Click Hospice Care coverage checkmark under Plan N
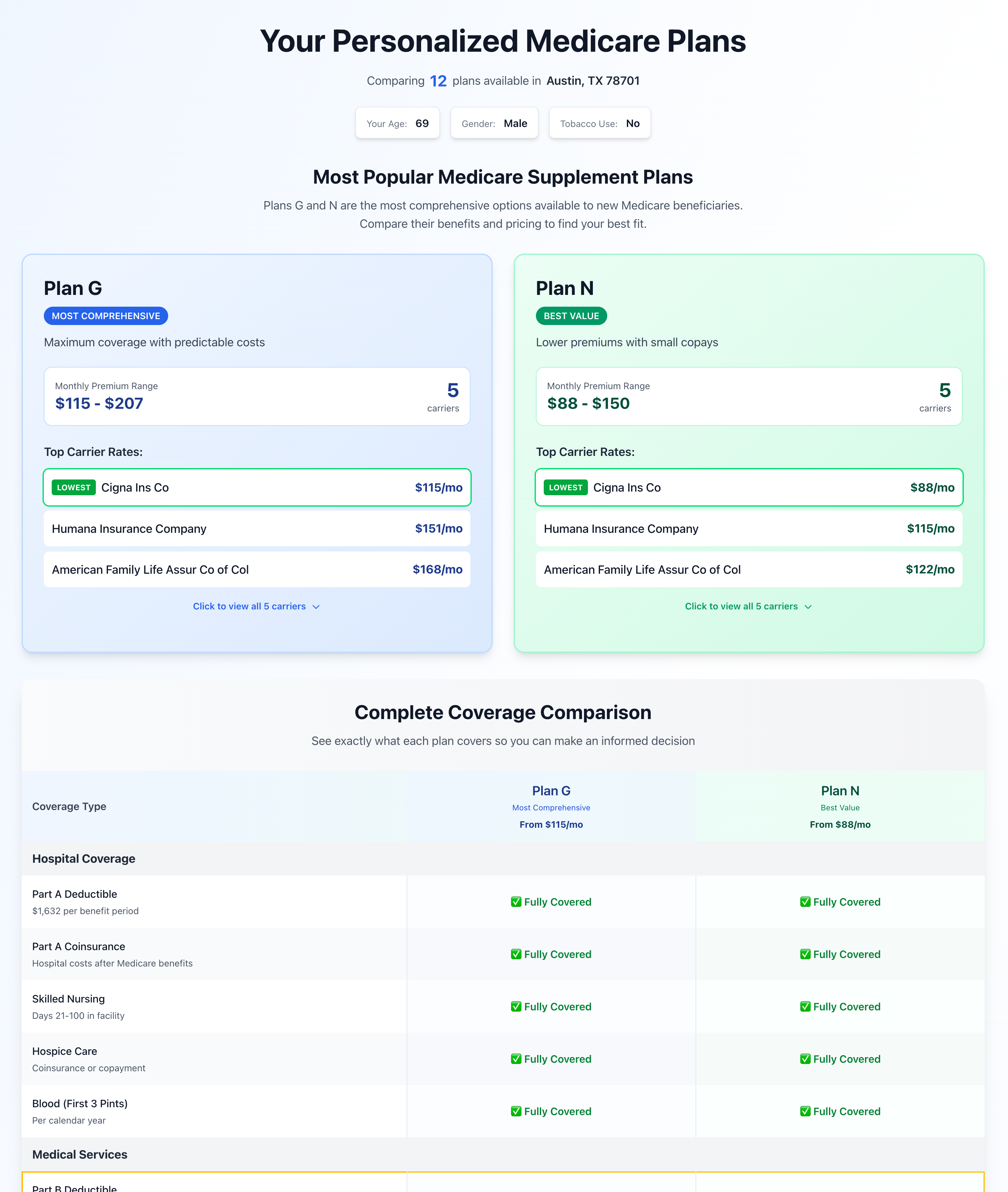 [x=805, y=1059]
